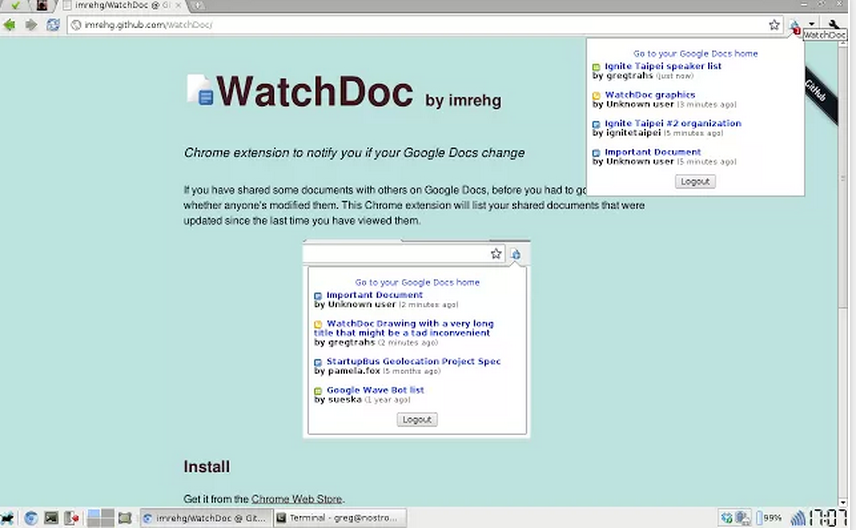Click the taskbar logout door icon
Screen dimensions: 856x530
(72, 518)
